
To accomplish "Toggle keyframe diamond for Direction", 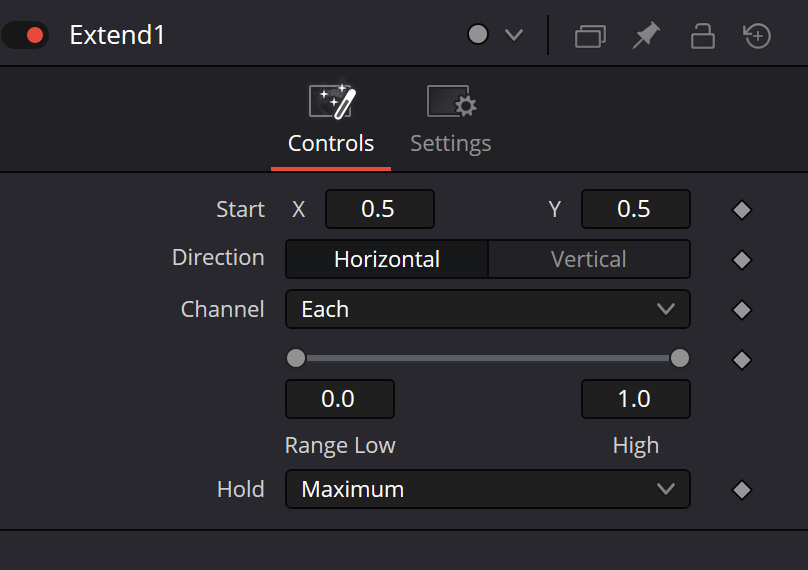I will pyautogui.click(x=742, y=260).
